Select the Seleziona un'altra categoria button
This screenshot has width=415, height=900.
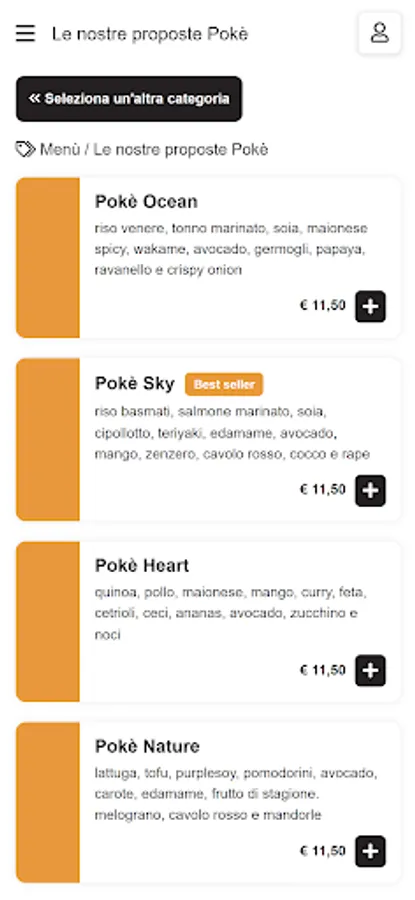(x=129, y=99)
